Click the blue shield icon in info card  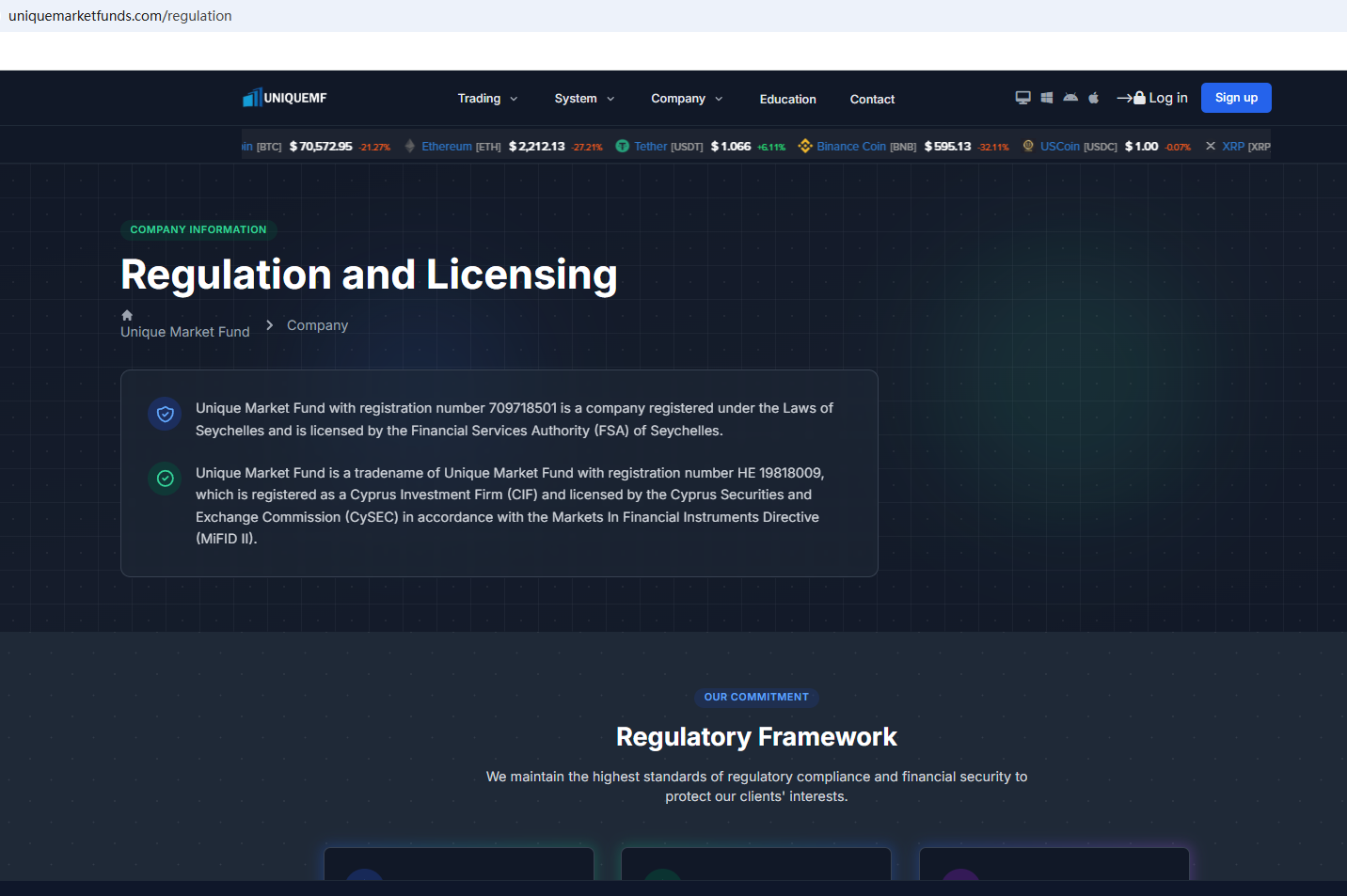(165, 415)
